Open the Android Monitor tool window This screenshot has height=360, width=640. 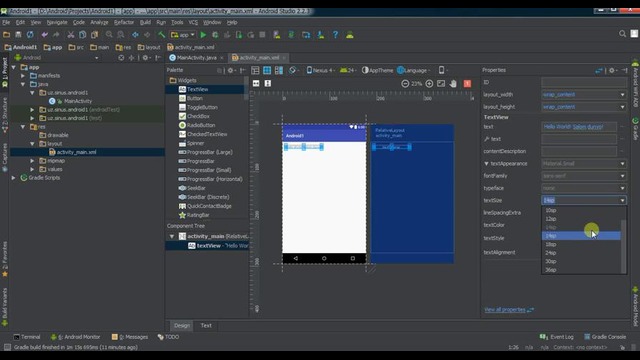point(76,337)
